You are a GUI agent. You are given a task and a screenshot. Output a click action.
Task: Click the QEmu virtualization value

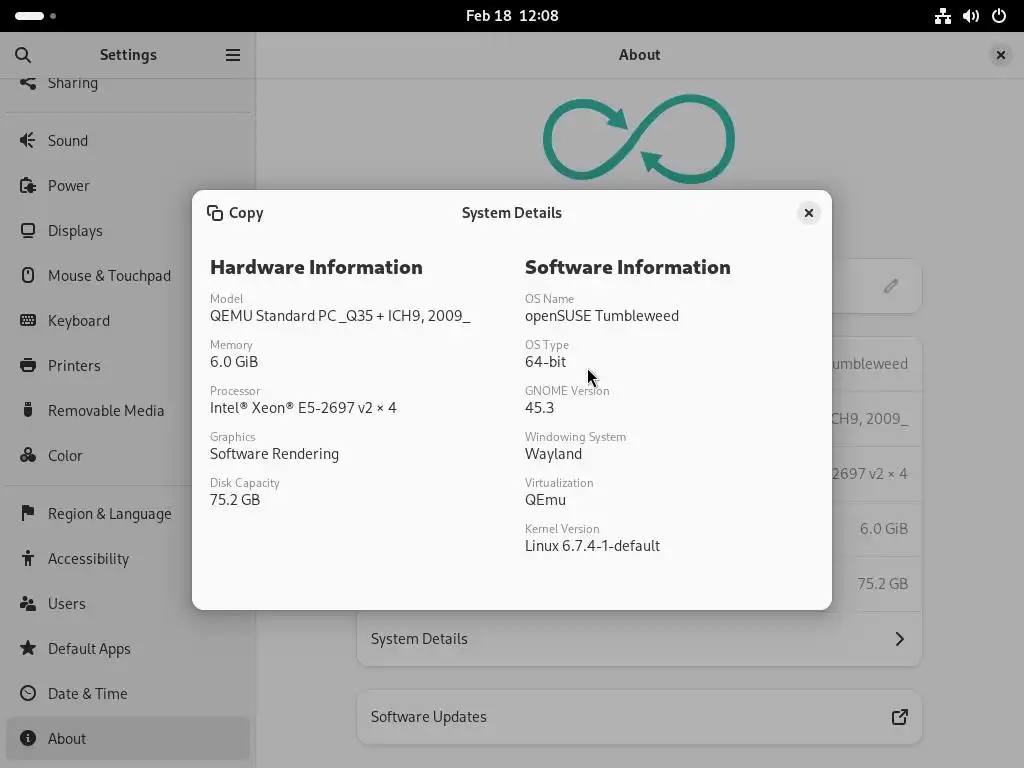[x=545, y=500]
